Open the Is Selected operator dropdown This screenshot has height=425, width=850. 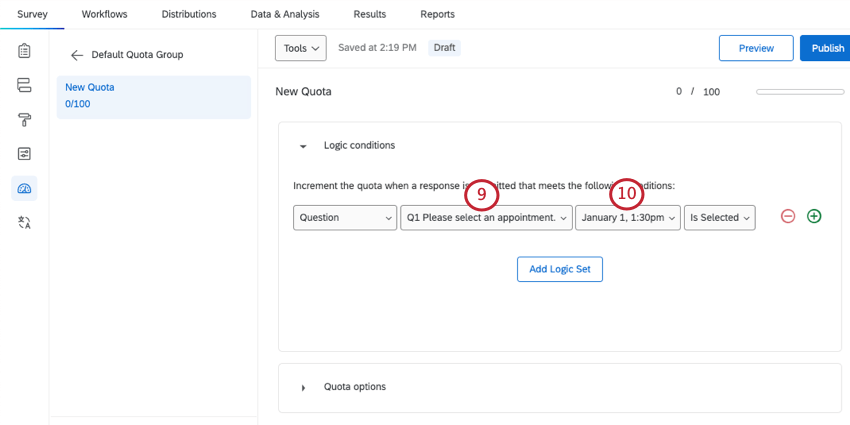tap(719, 217)
